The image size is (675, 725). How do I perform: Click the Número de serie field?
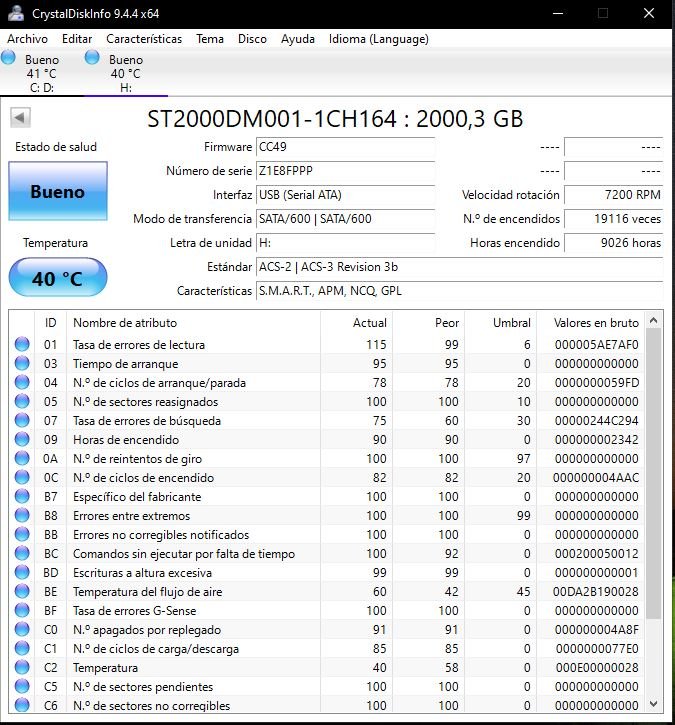(x=345, y=171)
